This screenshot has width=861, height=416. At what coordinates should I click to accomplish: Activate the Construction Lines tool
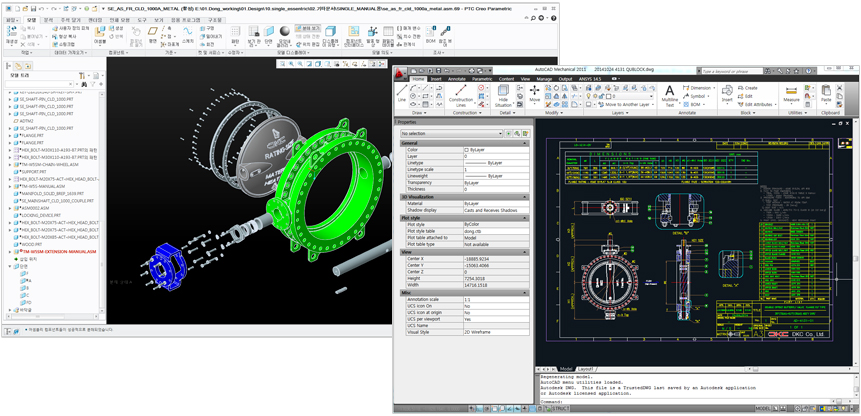461,94
